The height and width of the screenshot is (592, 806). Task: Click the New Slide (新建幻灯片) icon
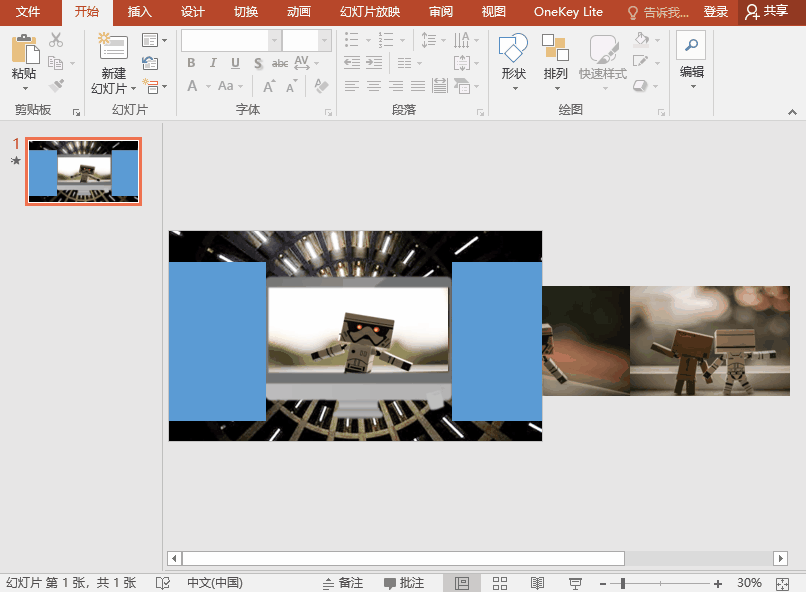(x=113, y=49)
